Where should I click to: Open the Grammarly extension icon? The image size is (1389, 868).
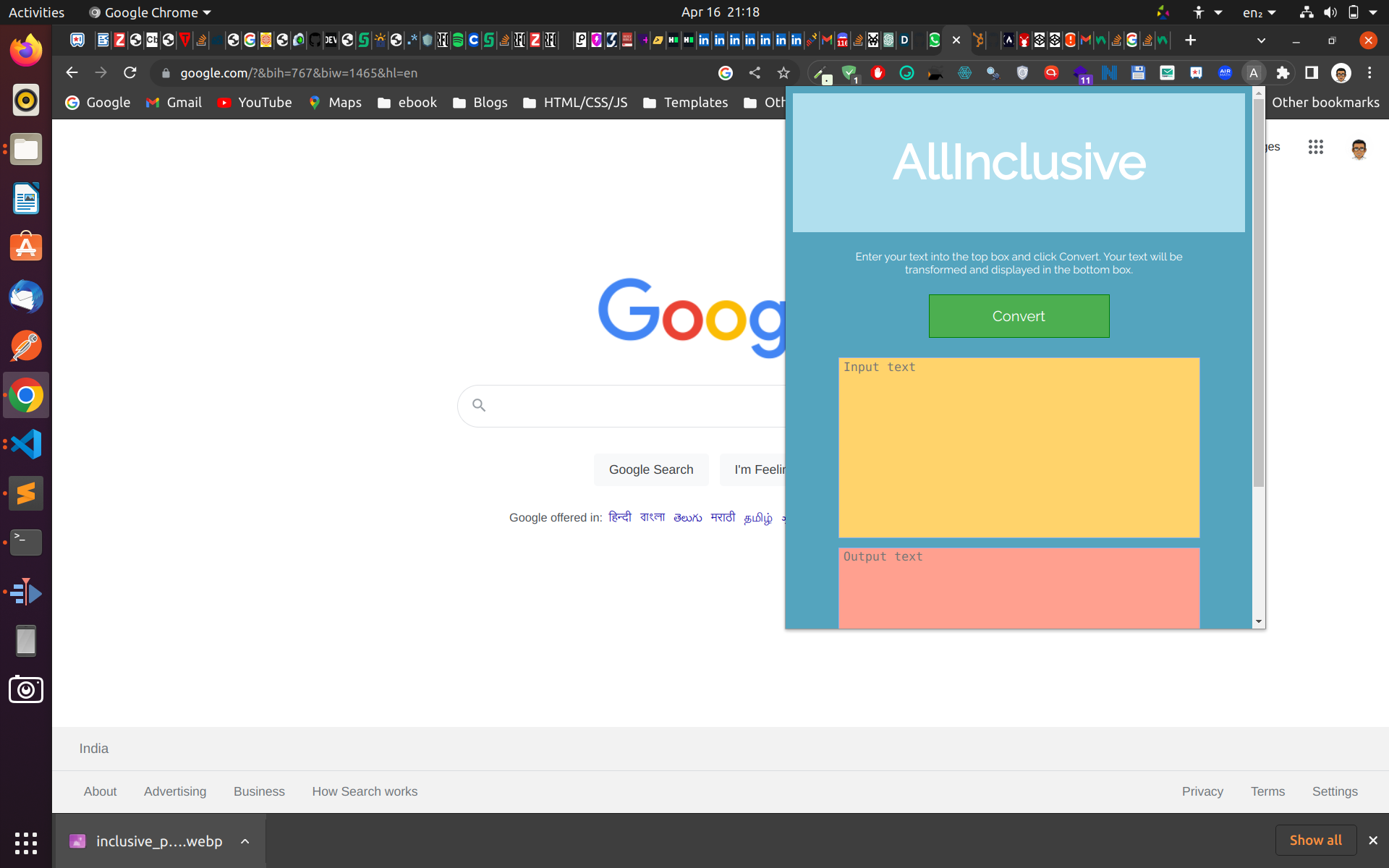pos(906,73)
